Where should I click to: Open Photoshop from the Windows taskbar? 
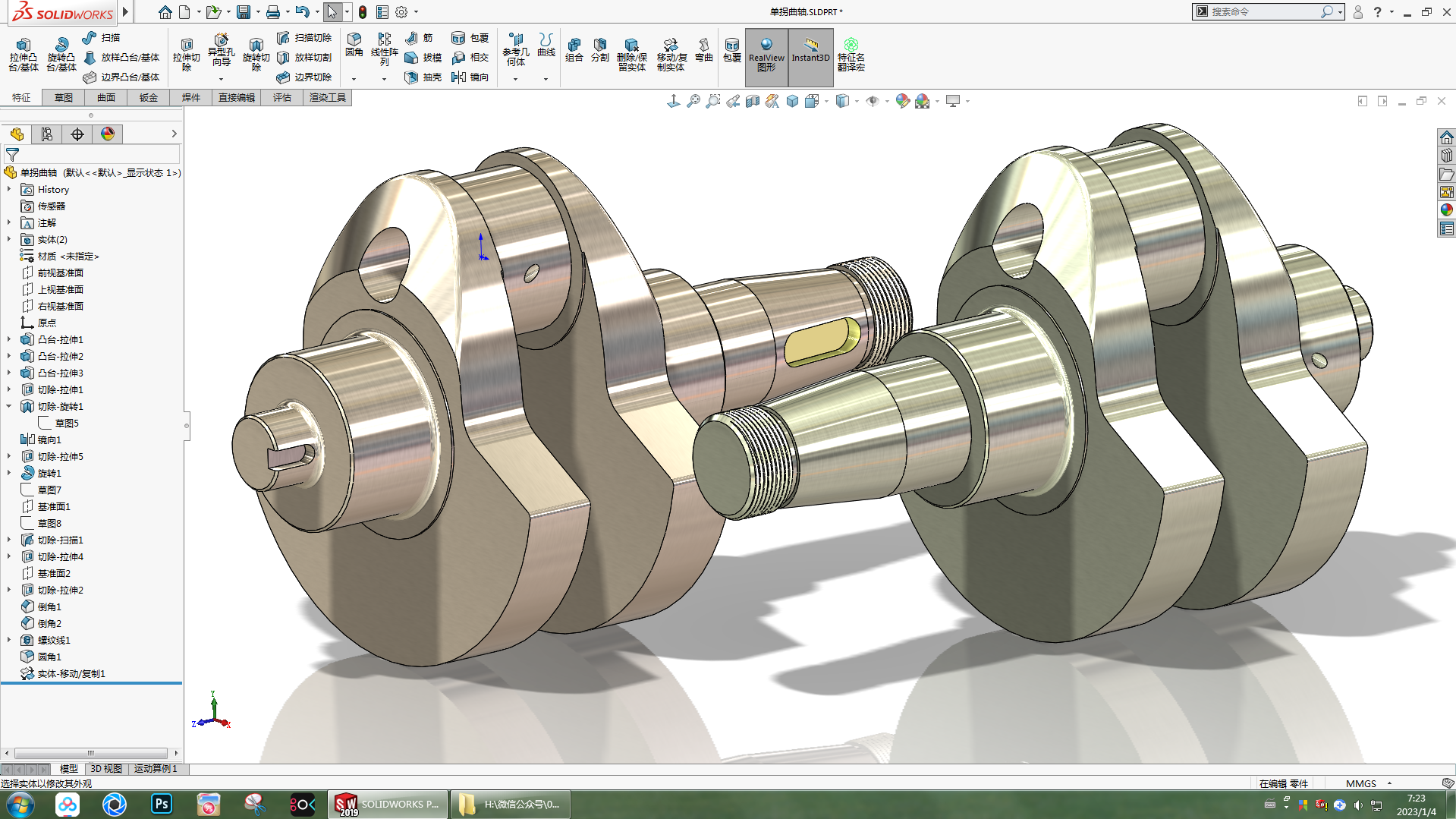click(162, 804)
